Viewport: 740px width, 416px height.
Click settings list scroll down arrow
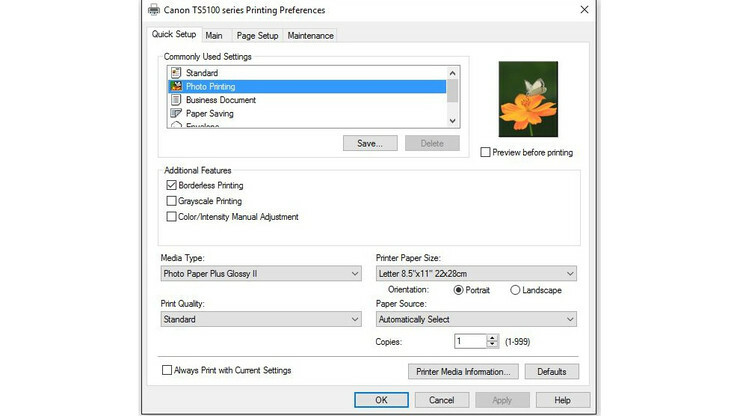453,121
